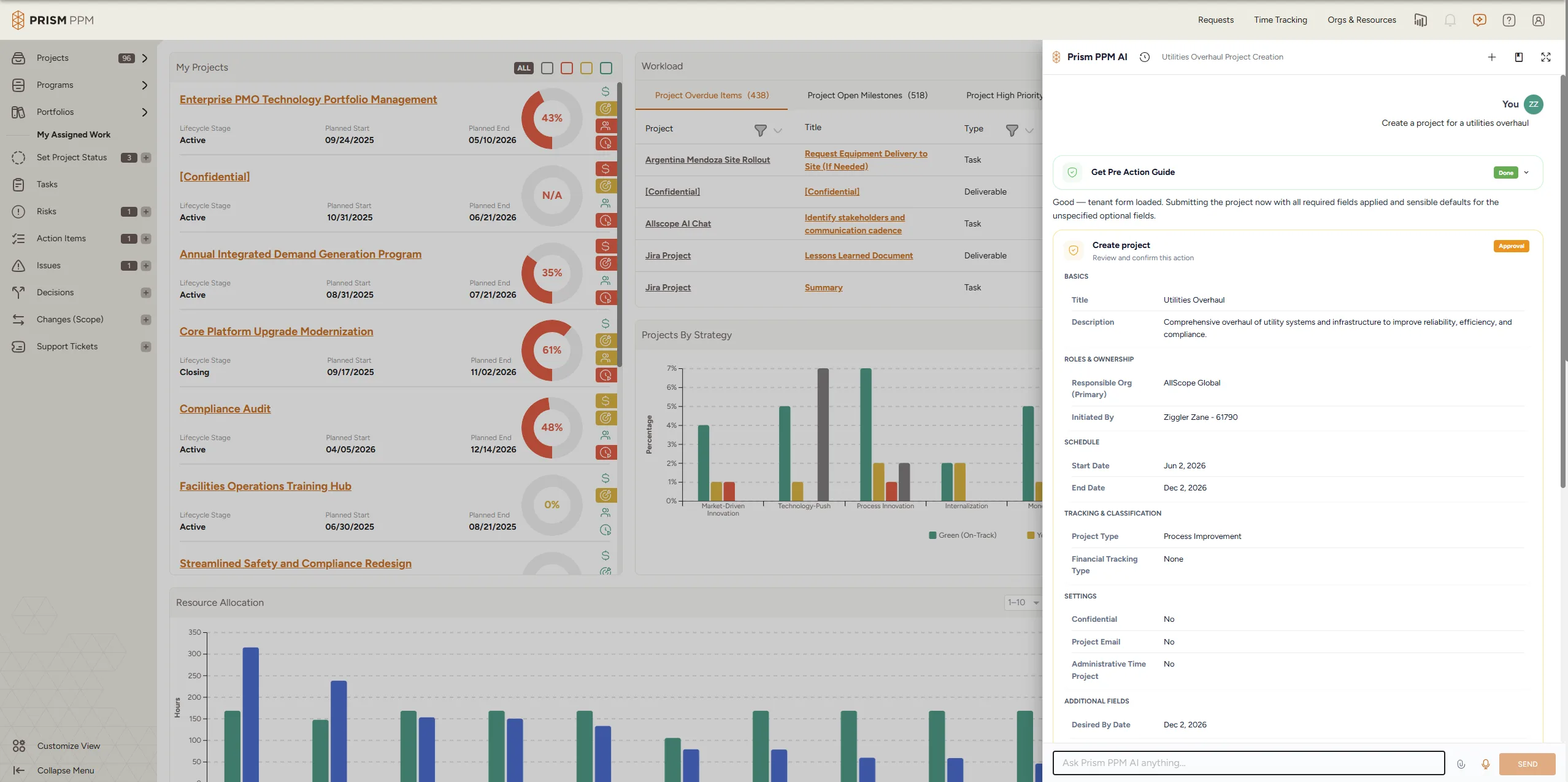The image size is (1568, 782).
Task: Open Orgs & Resources in top navigation
Action: point(1361,20)
